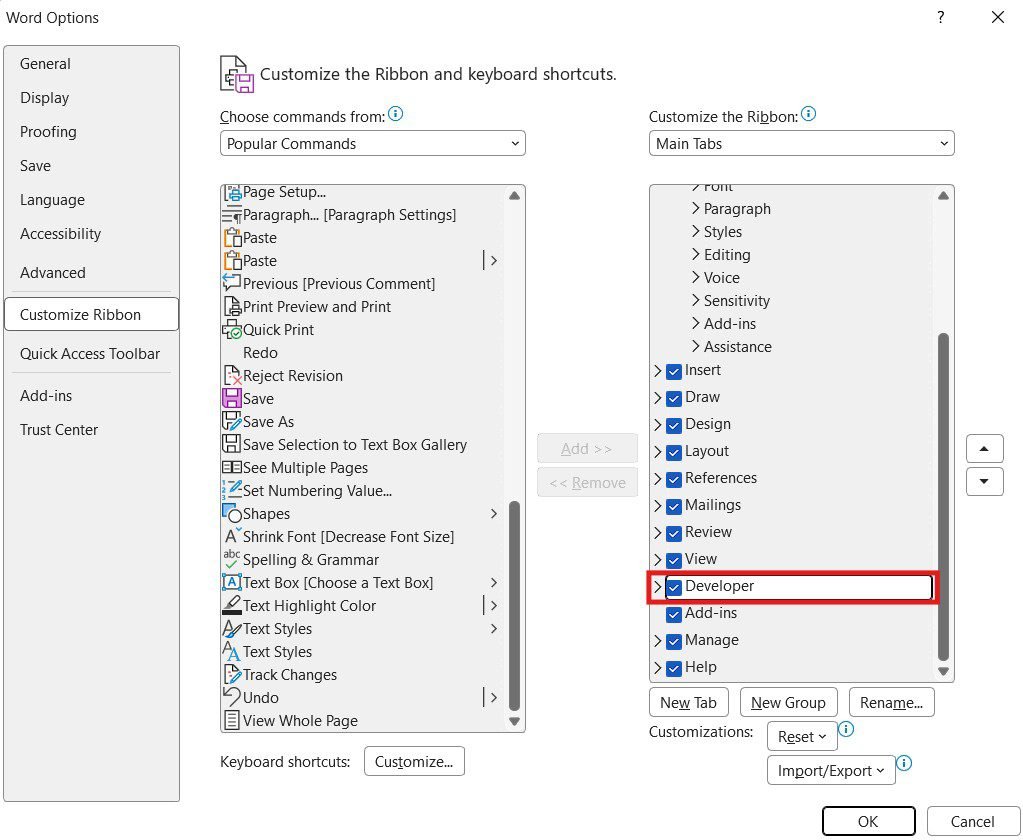This screenshot has height=840, width=1023.
Task: Toggle the Mailings tab checkbox
Action: [674, 506]
